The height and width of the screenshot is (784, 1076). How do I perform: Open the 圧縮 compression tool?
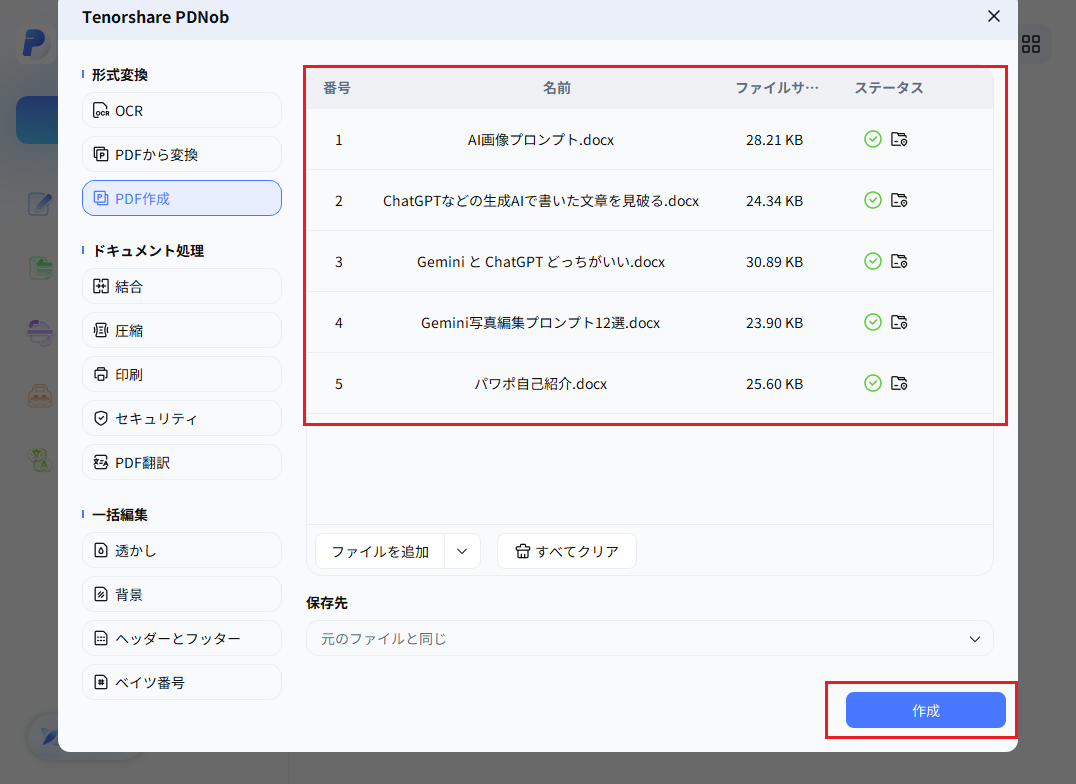tap(181, 330)
